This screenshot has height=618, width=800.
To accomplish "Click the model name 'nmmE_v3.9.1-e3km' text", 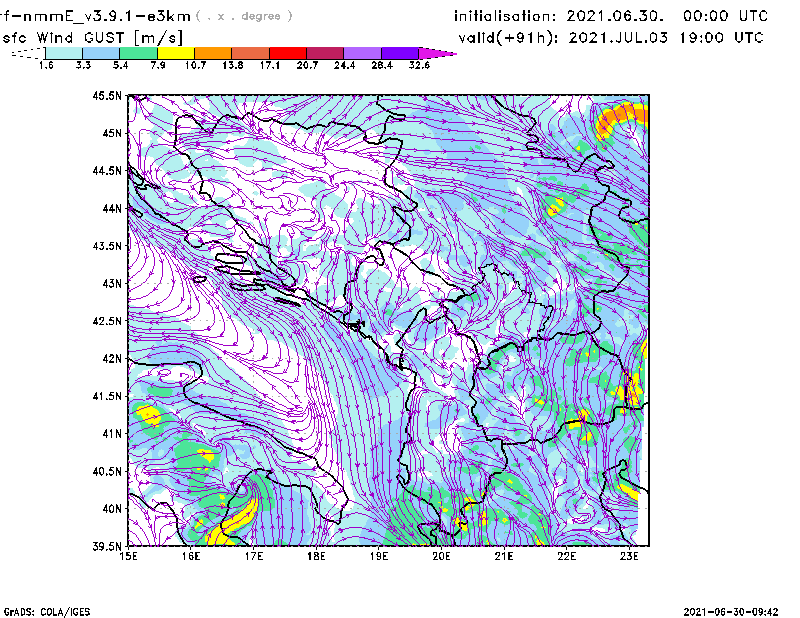I will click(x=107, y=16).
